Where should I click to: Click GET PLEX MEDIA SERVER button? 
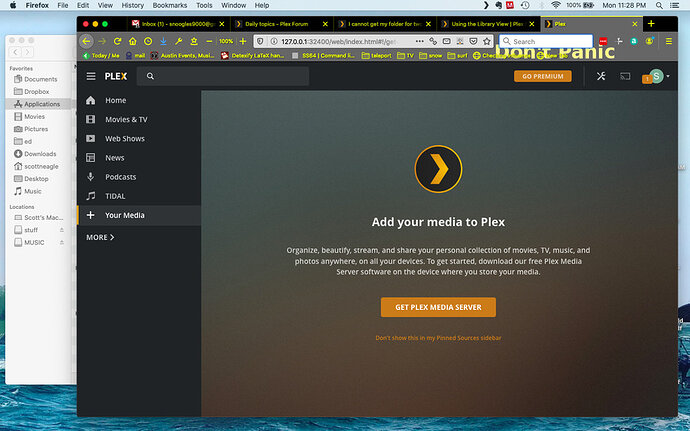pyautogui.click(x=438, y=307)
